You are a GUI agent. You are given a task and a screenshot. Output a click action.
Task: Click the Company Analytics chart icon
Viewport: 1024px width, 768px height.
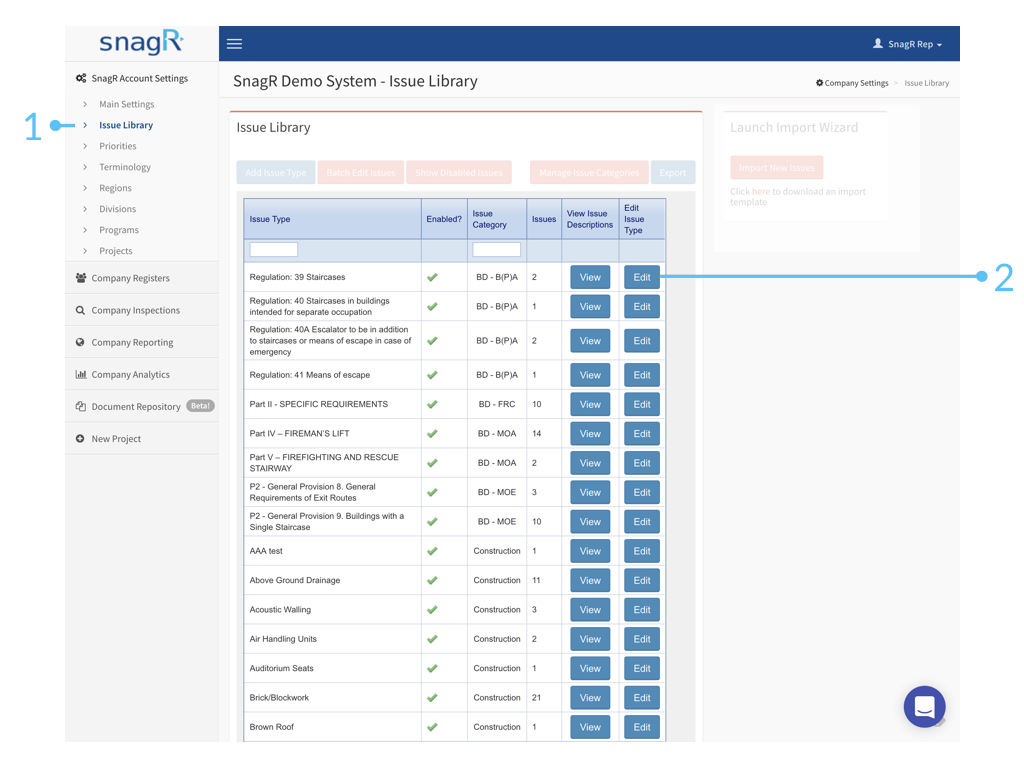click(81, 374)
